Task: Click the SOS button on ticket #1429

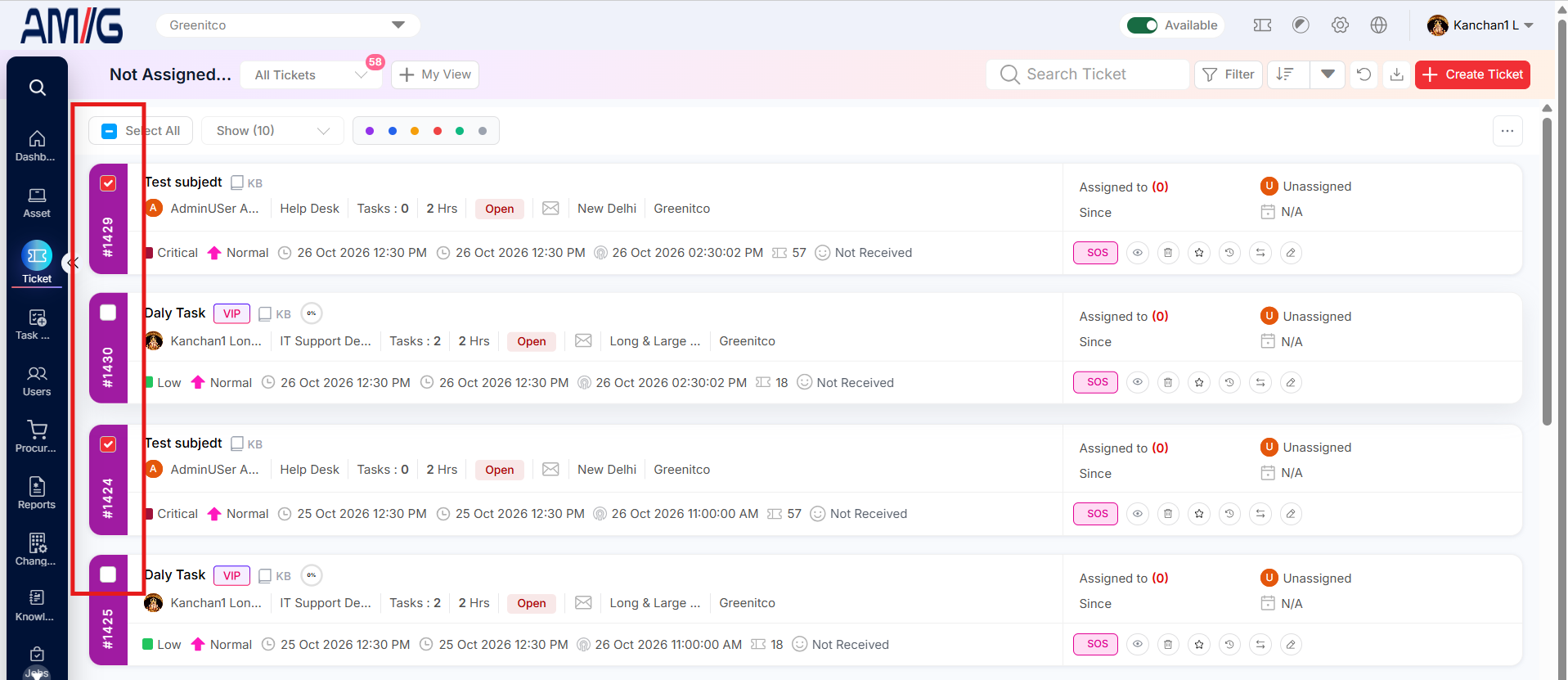Action: [x=1096, y=253]
